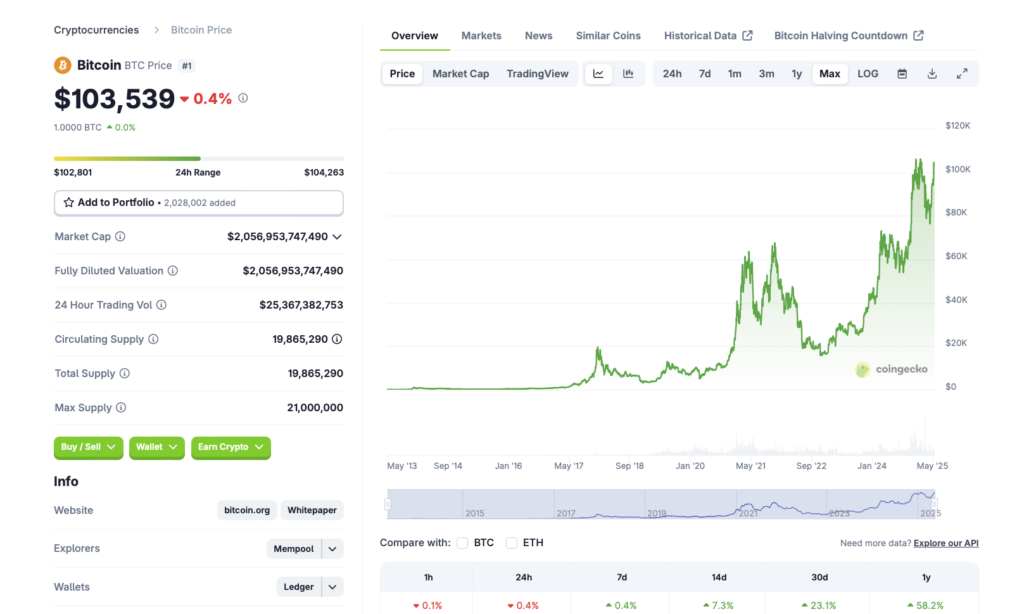
Task: Switch to the Overview tab
Action: (x=415, y=36)
